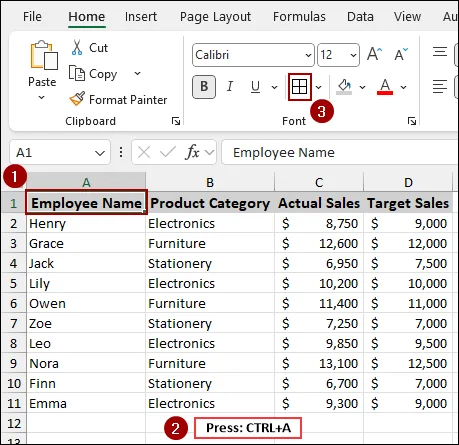Decrease font size with the smaller A icon
Screen dimensions: 459x445
click(401, 54)
